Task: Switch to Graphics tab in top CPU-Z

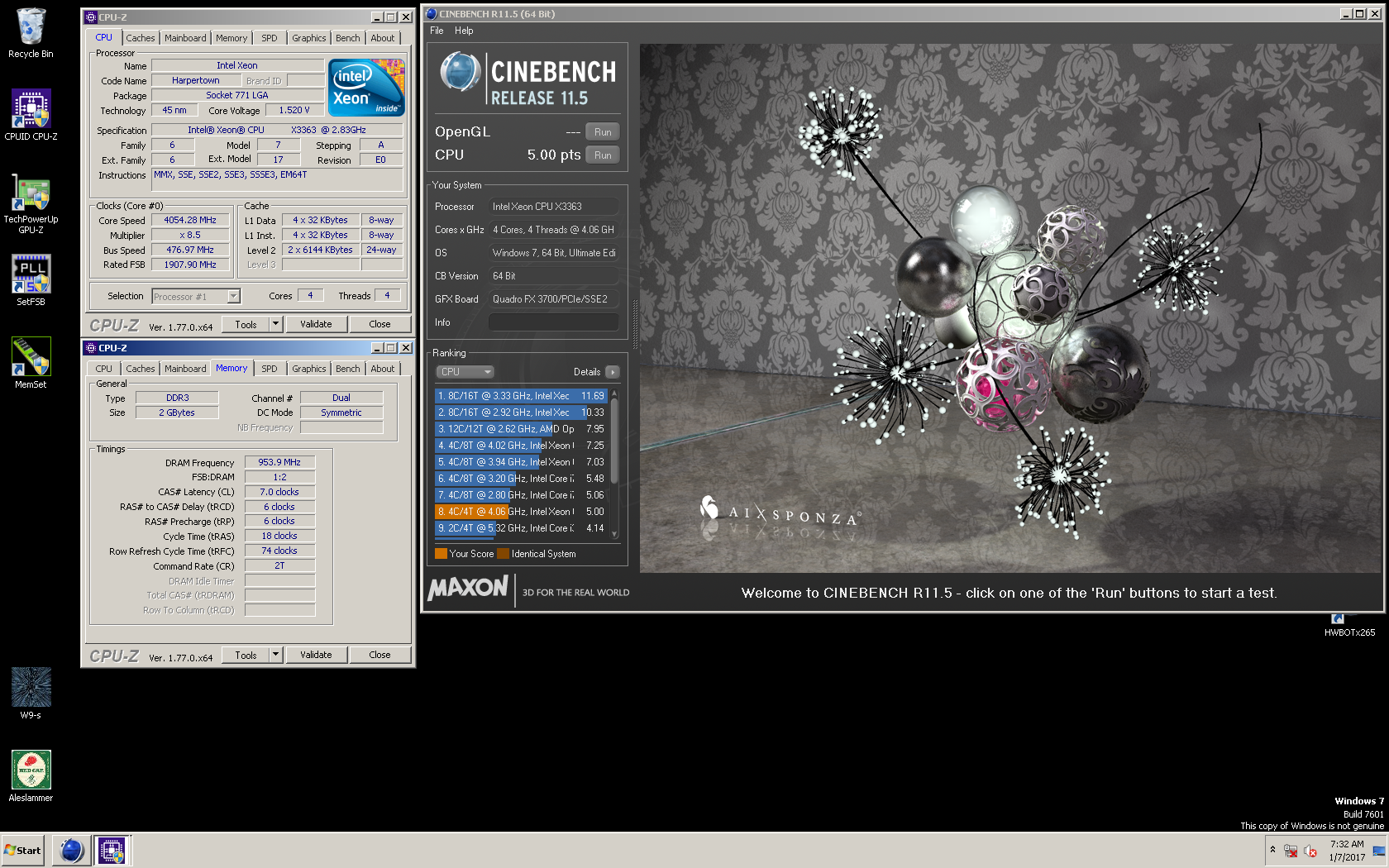Action: pos(309,38)
